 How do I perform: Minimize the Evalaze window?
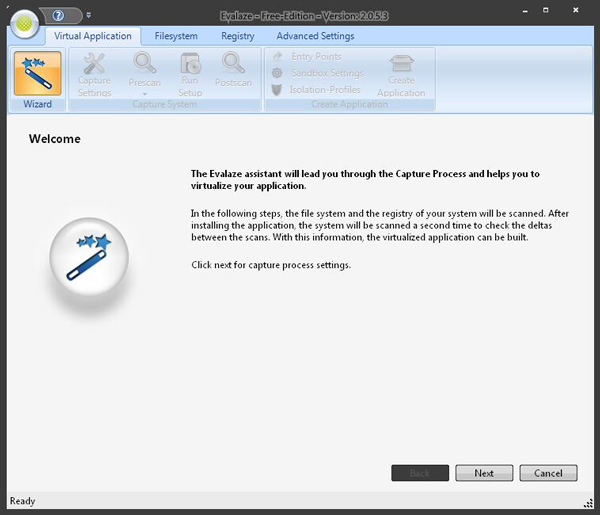click(525, 11)
